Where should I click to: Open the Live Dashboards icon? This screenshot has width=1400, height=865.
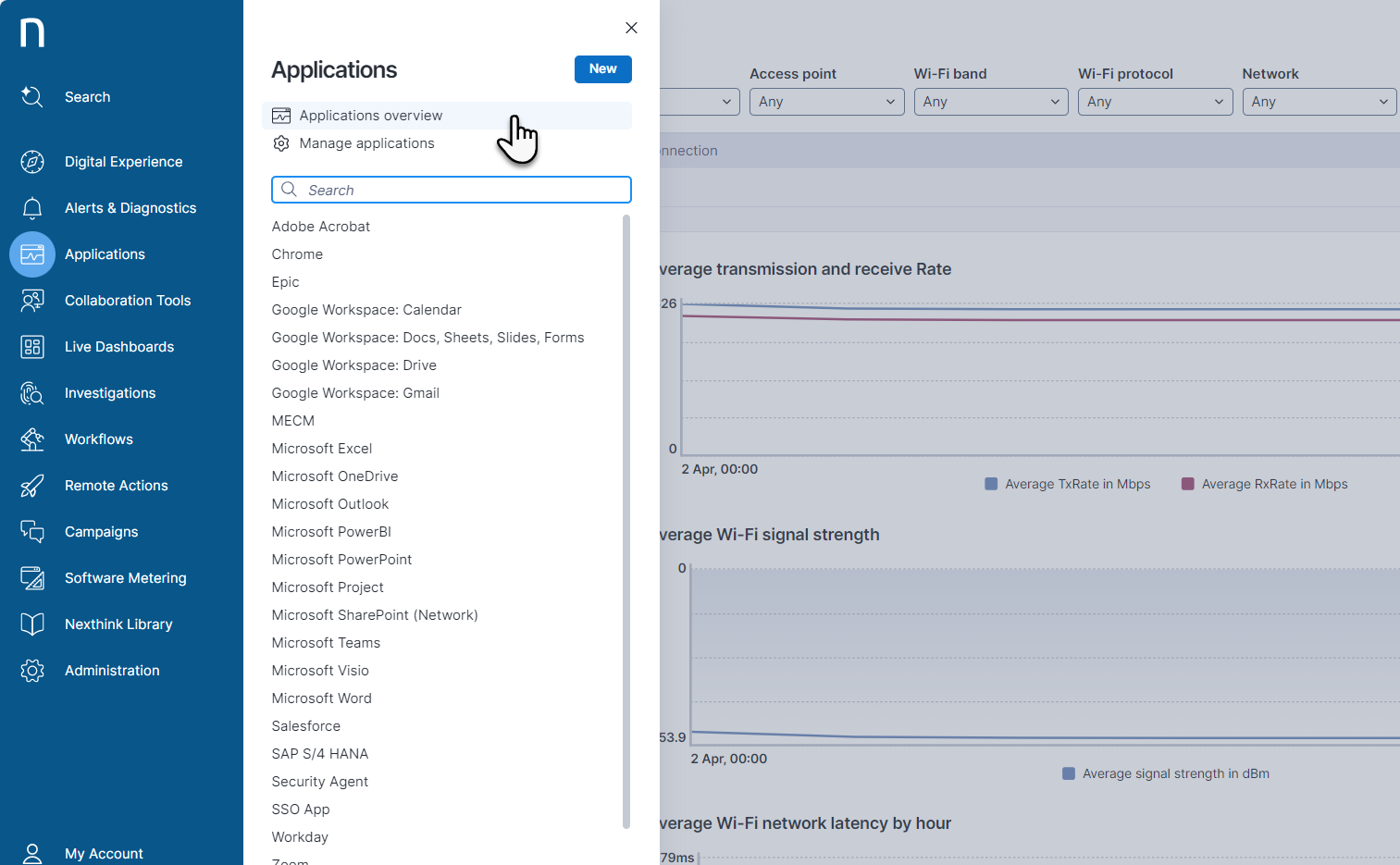point(32,347)
